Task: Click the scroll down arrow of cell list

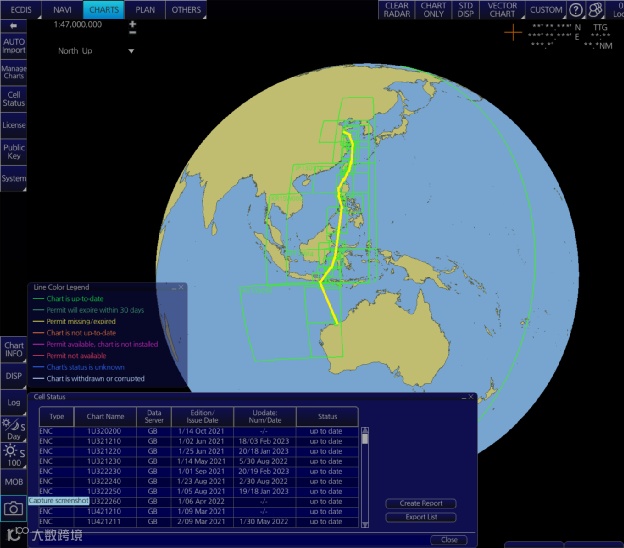Action: tap(365, 525)
